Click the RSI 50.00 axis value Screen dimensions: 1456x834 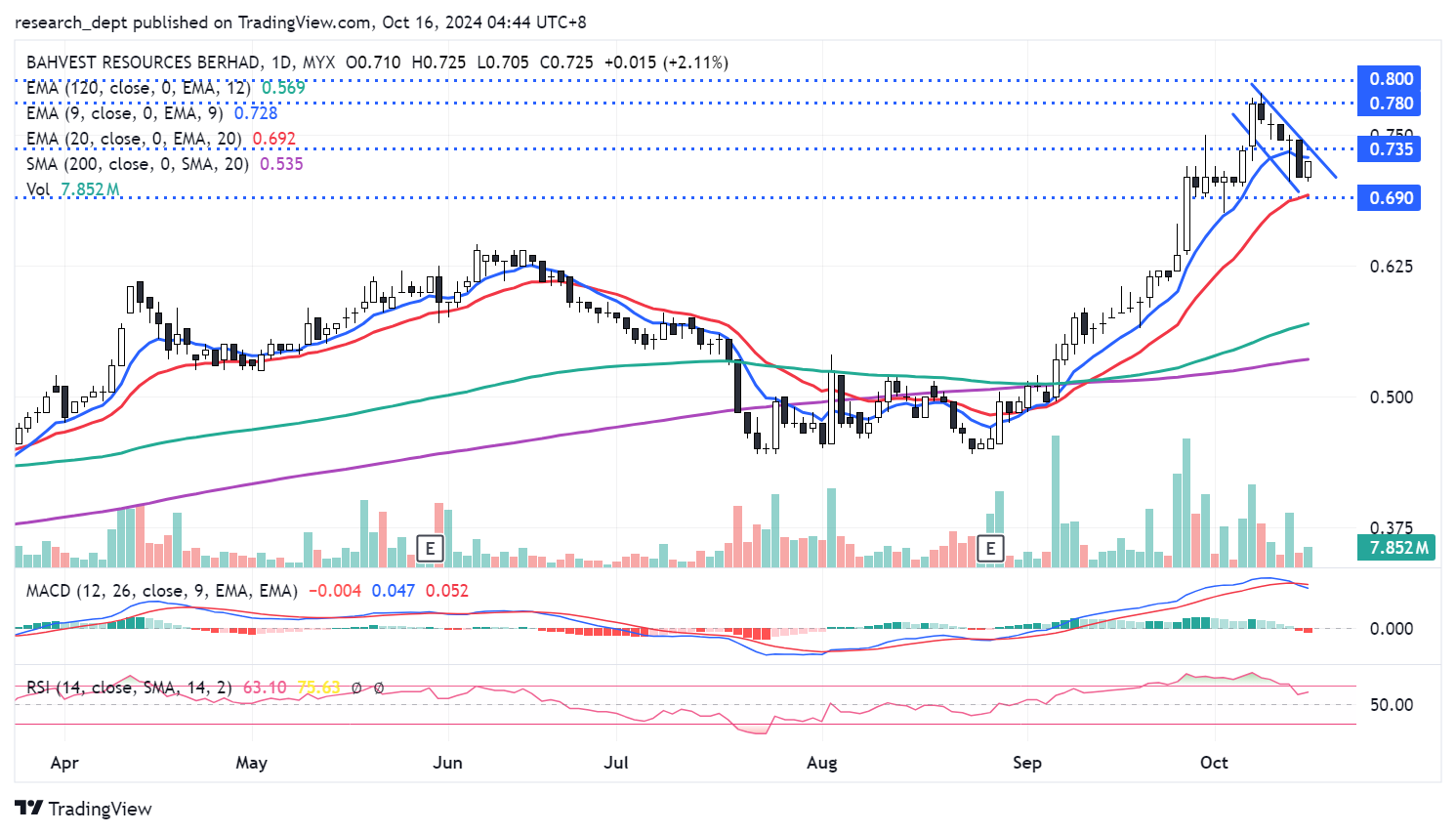pyautogui.click(x=1391, y=705)
